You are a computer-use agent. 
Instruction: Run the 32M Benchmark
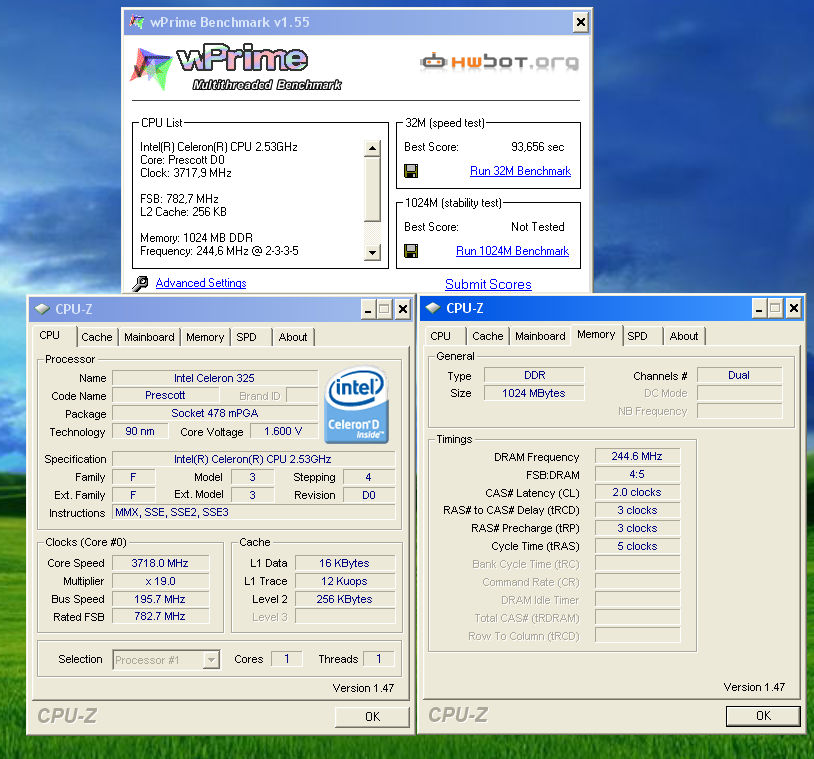pos(520,171)
